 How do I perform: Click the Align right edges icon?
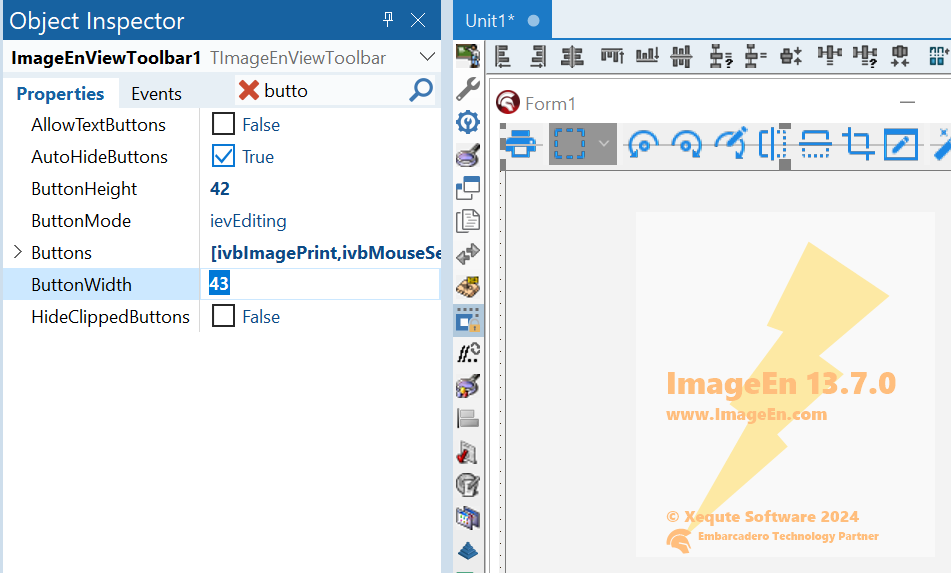point(538,56)
